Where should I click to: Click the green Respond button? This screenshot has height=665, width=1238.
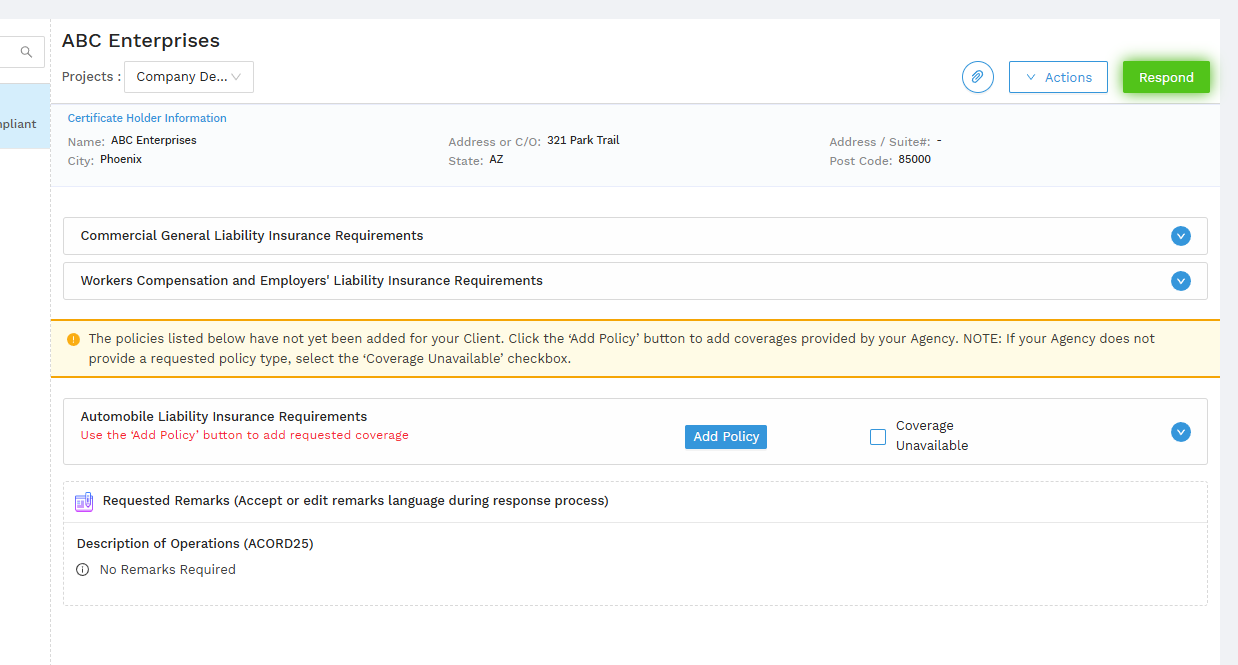pos(1166,77)
